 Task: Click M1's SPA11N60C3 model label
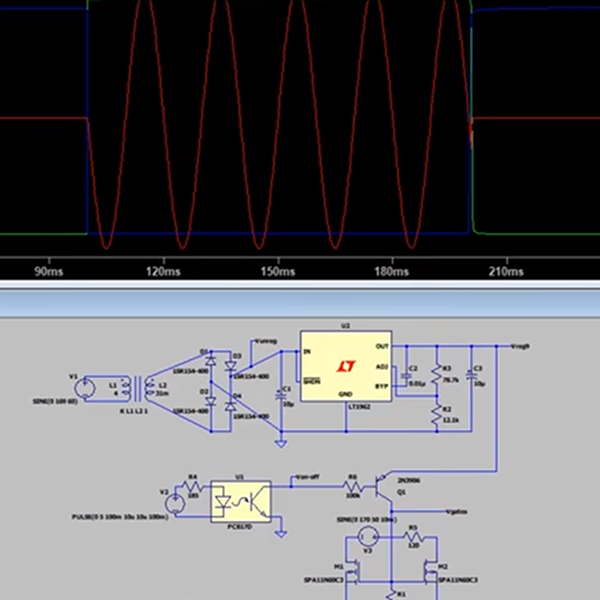coord(324,580)
